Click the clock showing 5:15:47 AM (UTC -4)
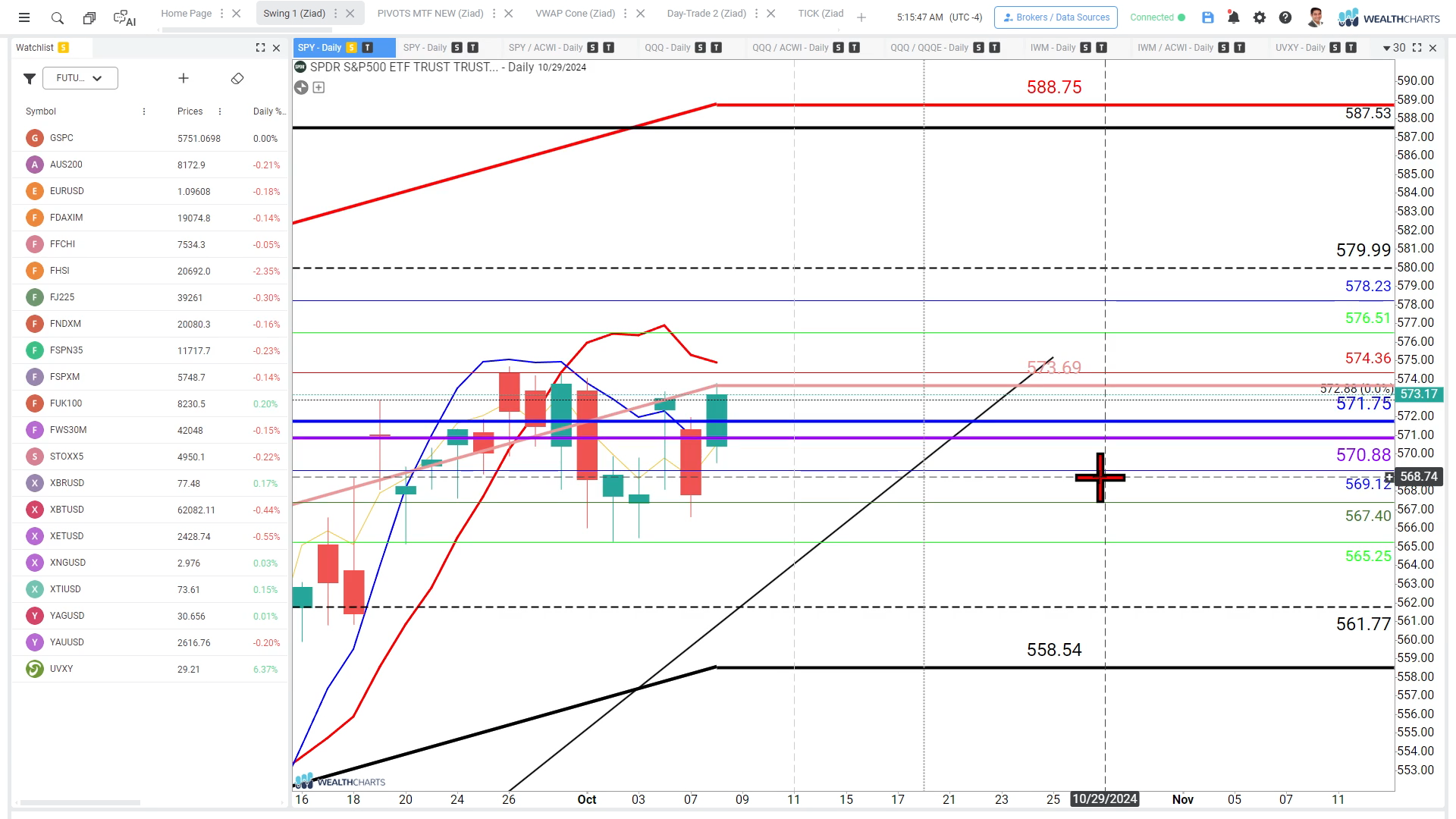 tap(940, 17)
